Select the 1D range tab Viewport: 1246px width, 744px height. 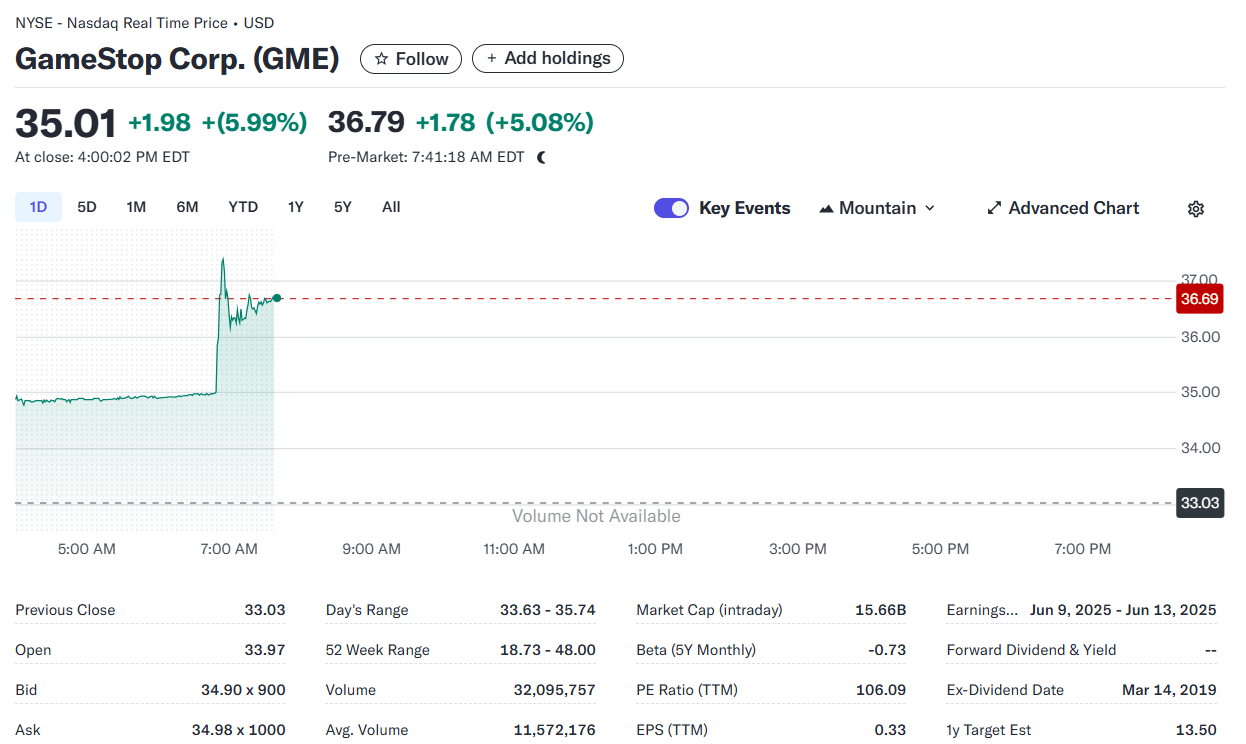38,207
